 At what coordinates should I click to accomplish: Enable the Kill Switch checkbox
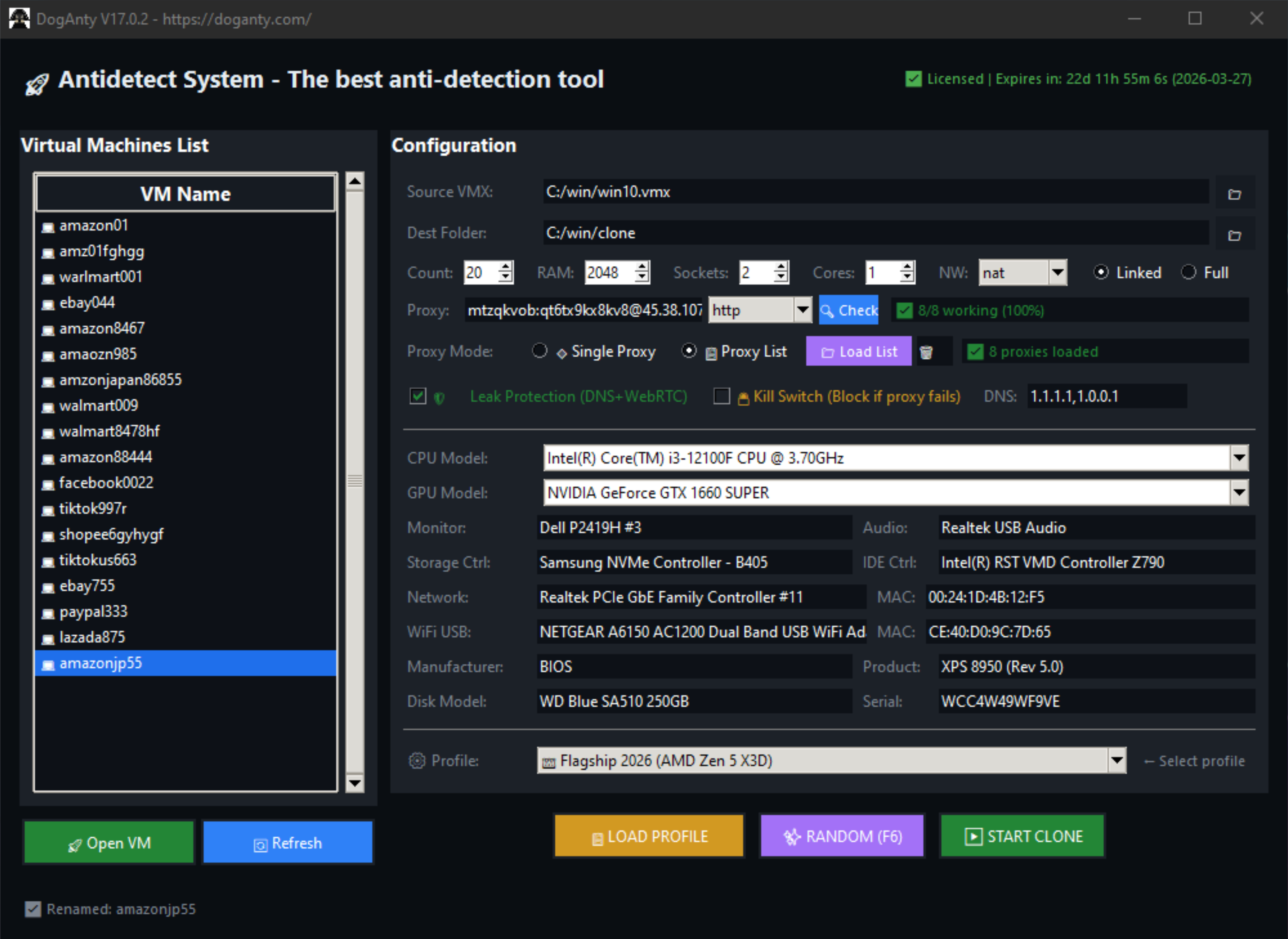point(721,397)
